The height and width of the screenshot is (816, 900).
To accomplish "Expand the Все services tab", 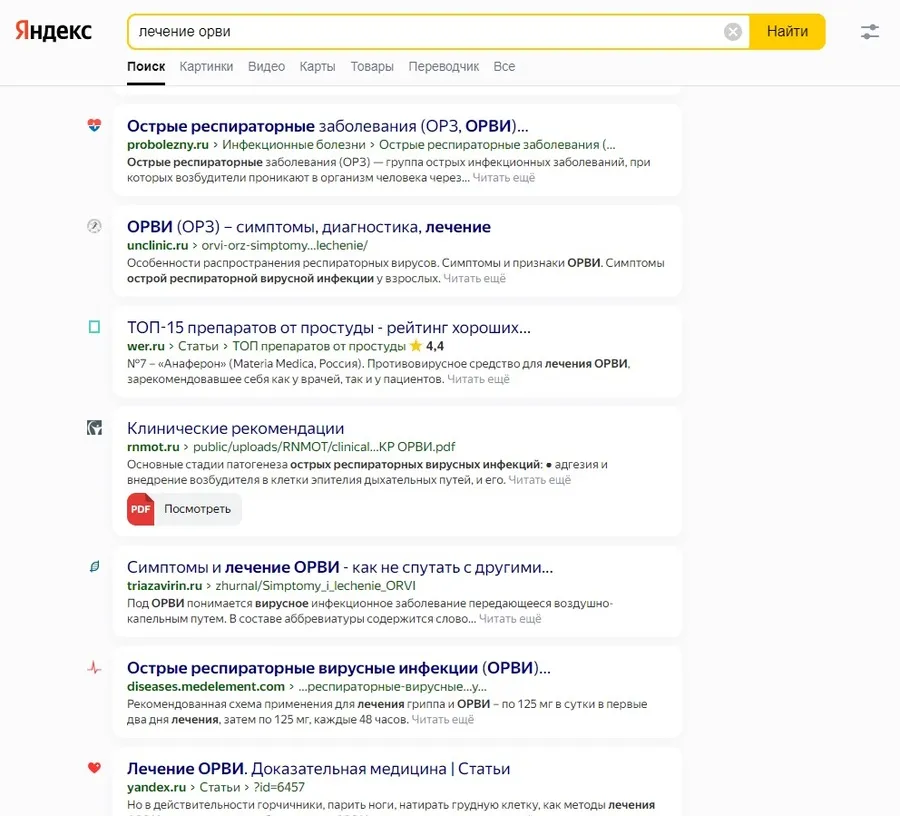I will 504,67.
